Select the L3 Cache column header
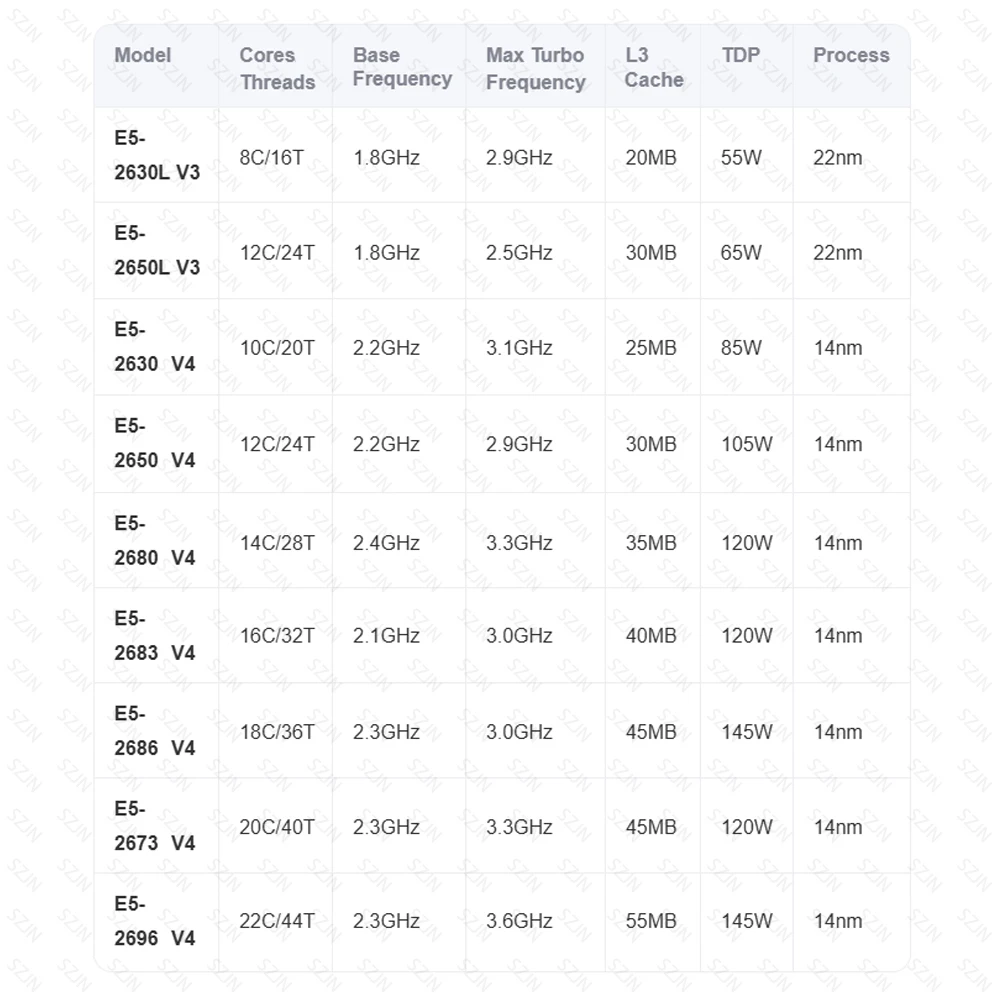The height and width of the screenshot is (1000, 1000). [x=654, y=68]
